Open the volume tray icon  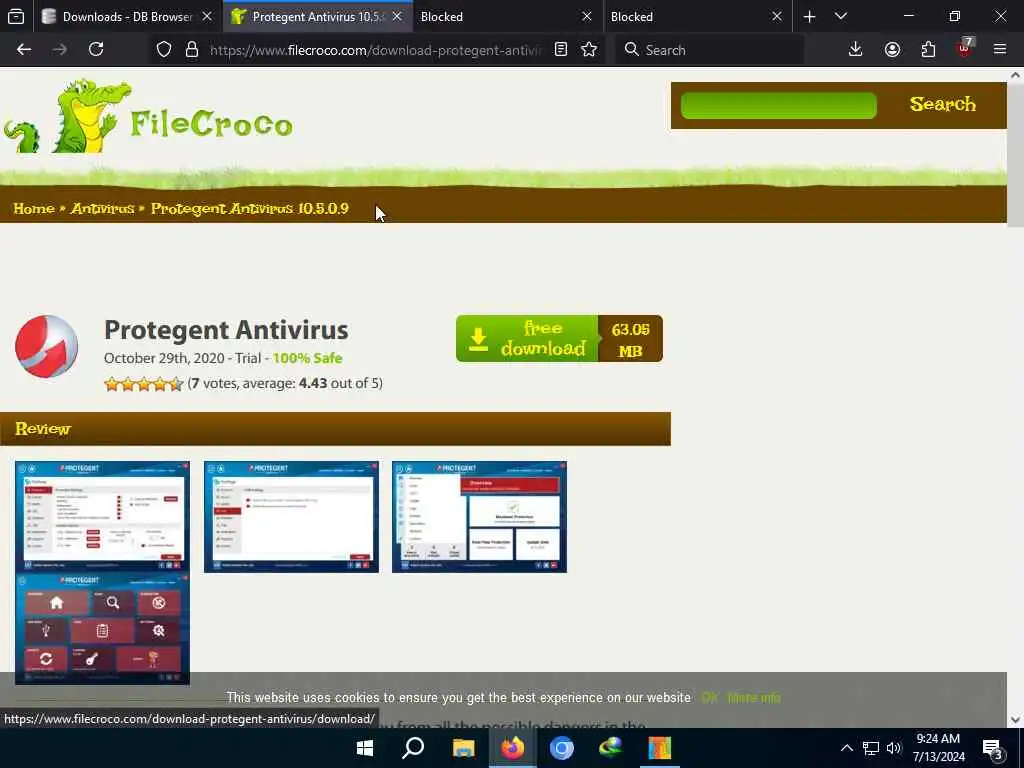pyautogui.click(x=893, y=748)
